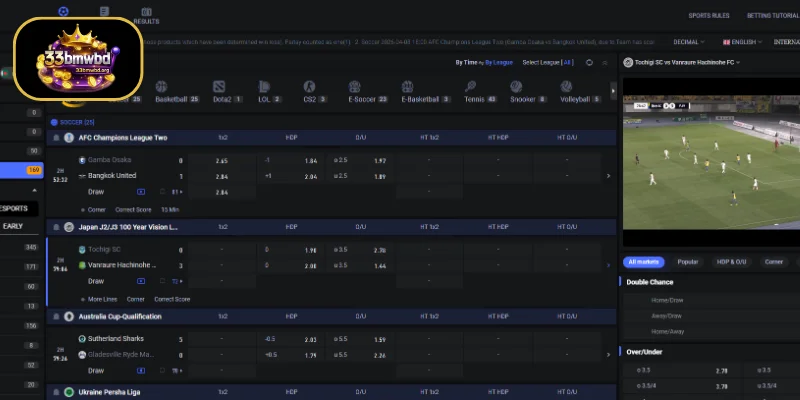The width and height of the screenshot is (800, 400).
Task: Open SPORTS RULES link
Action: coord(709,16)
